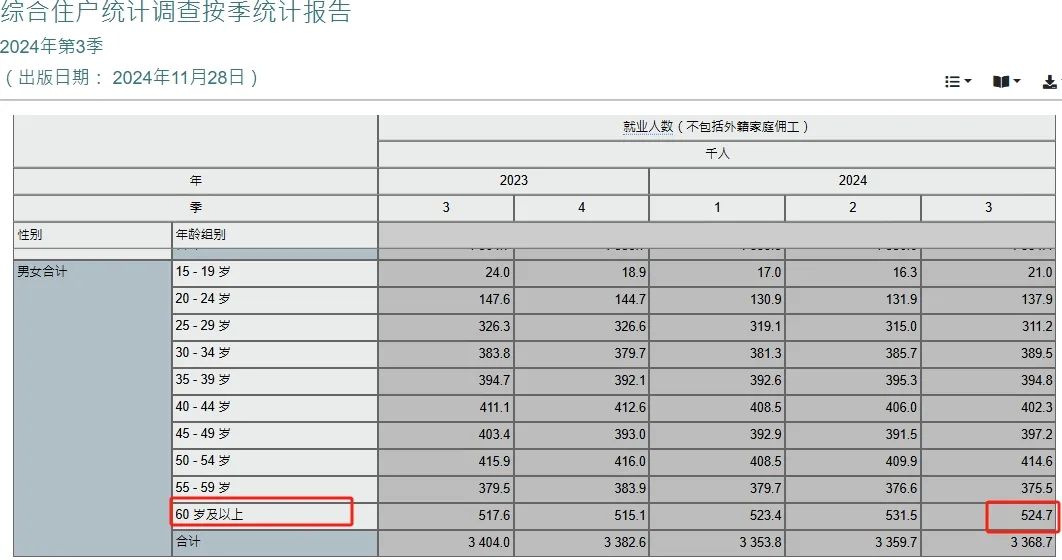The height and width of the screenshot is (560, 1062).
Task: Select the 60岁及以上 age group row label
Action: 211,515
